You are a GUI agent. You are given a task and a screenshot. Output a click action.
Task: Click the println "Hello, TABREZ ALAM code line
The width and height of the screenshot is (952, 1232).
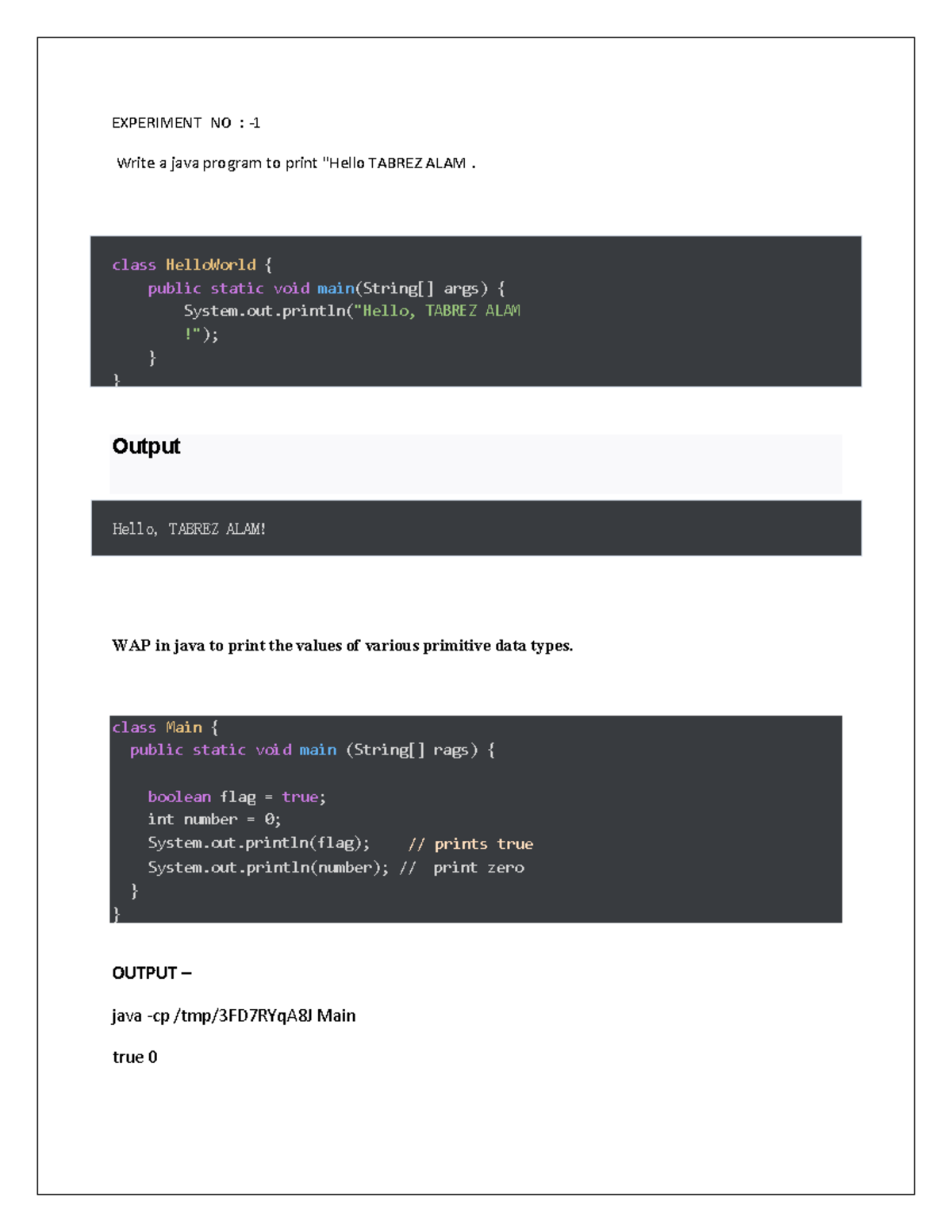point(351,311)
